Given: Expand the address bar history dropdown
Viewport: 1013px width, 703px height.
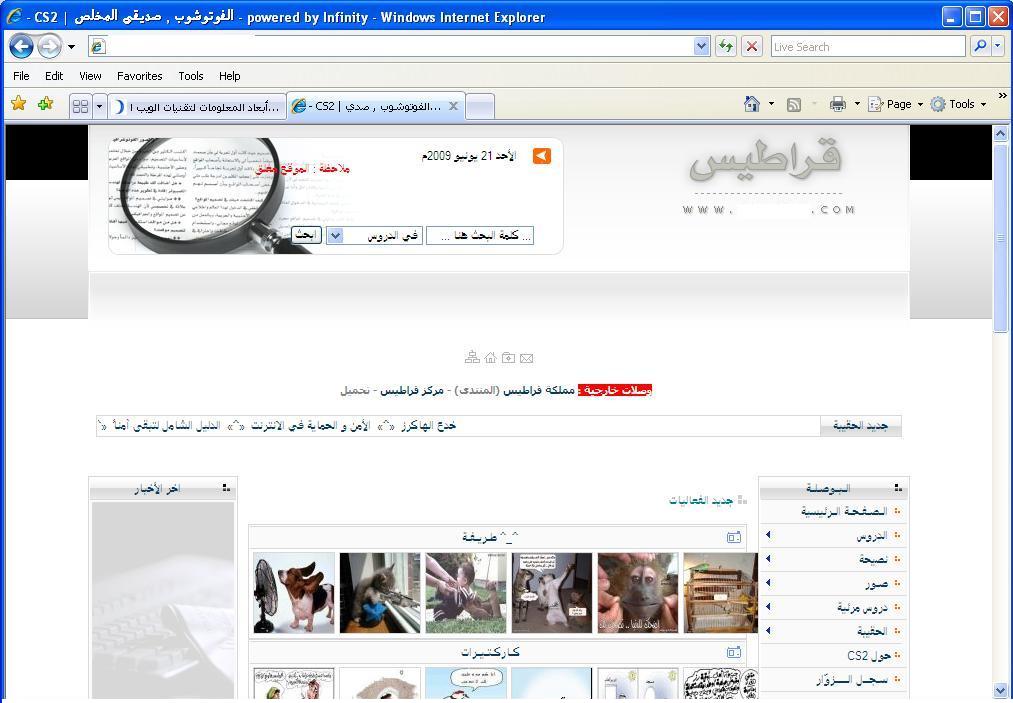Looking at the screenshot, I should [701, 46].
